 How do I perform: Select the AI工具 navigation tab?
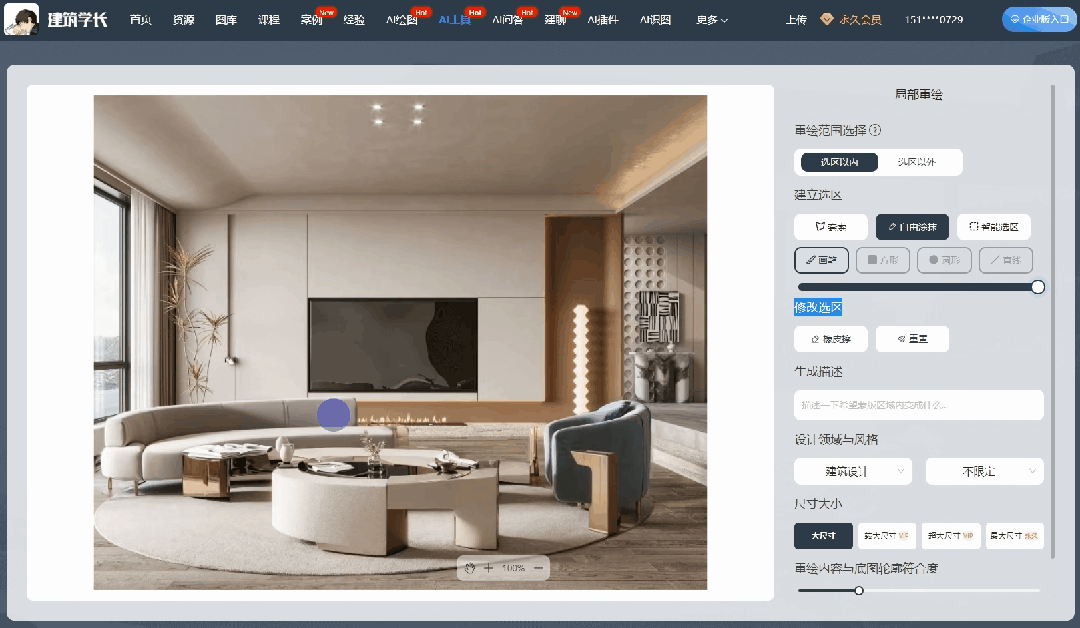pos(455,20)
